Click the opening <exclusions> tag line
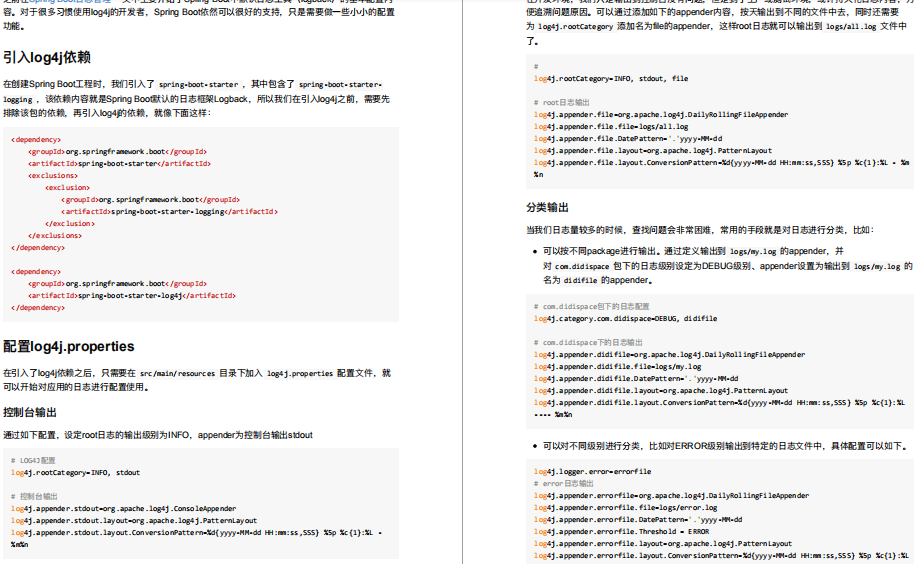 pos(53,175)
